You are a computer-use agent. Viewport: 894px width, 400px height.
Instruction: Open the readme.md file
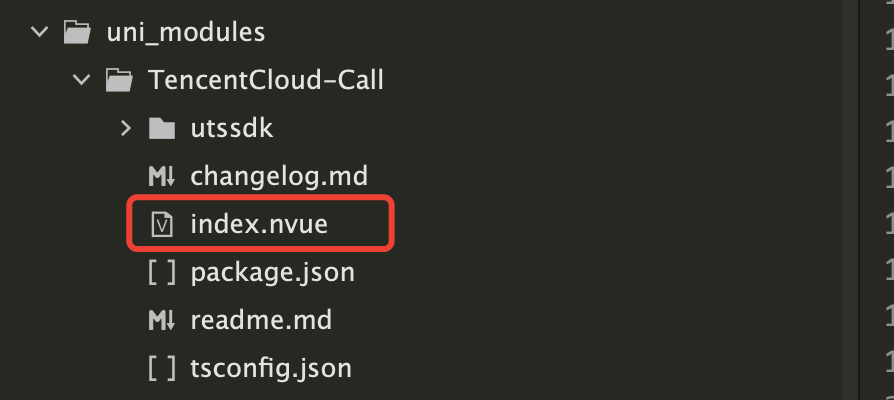tap(261, 320)
